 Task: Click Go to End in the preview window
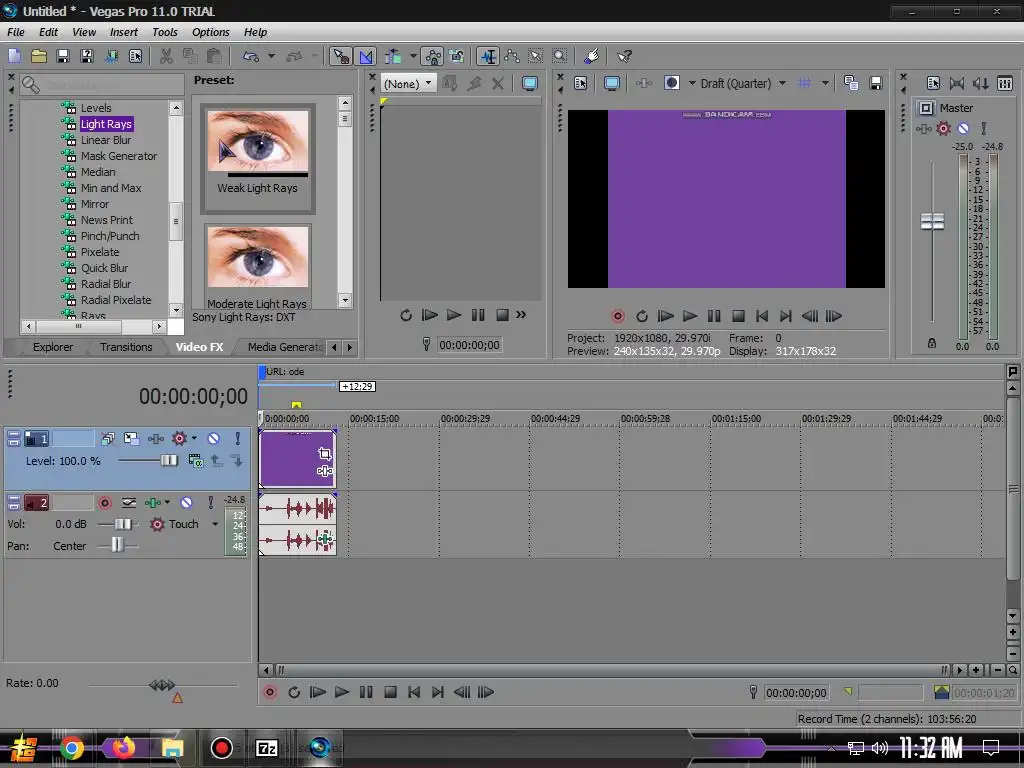click(x=786, y=316)
